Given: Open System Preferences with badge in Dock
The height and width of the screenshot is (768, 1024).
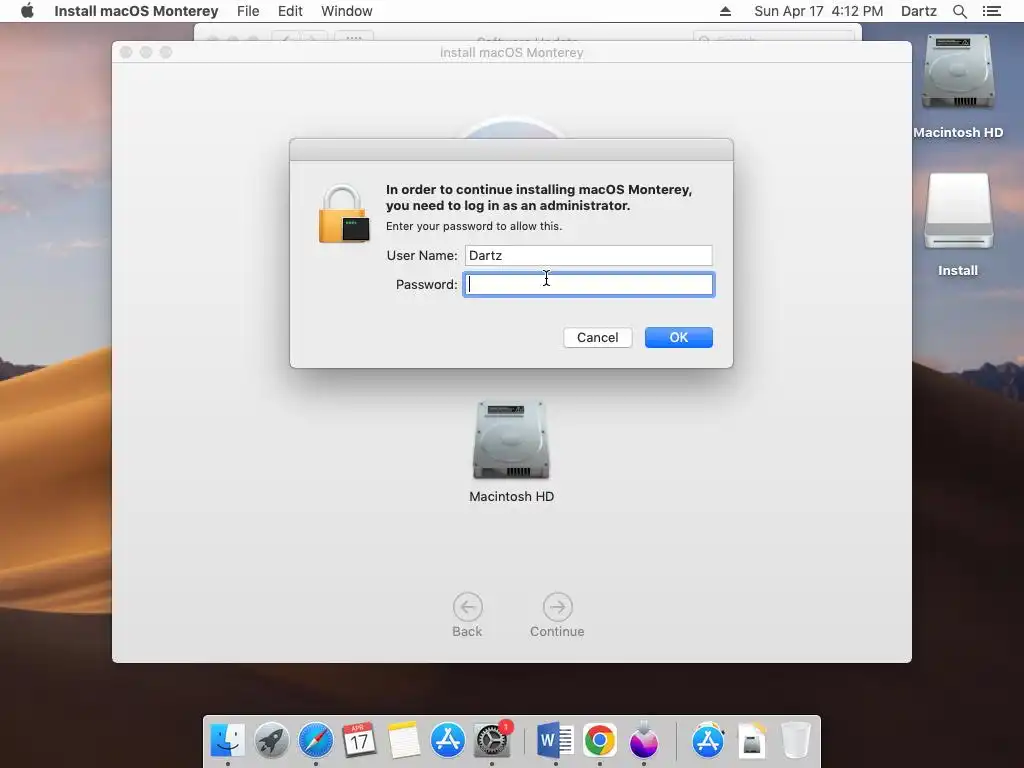Looking at the screenshot, I should [492, 740].
